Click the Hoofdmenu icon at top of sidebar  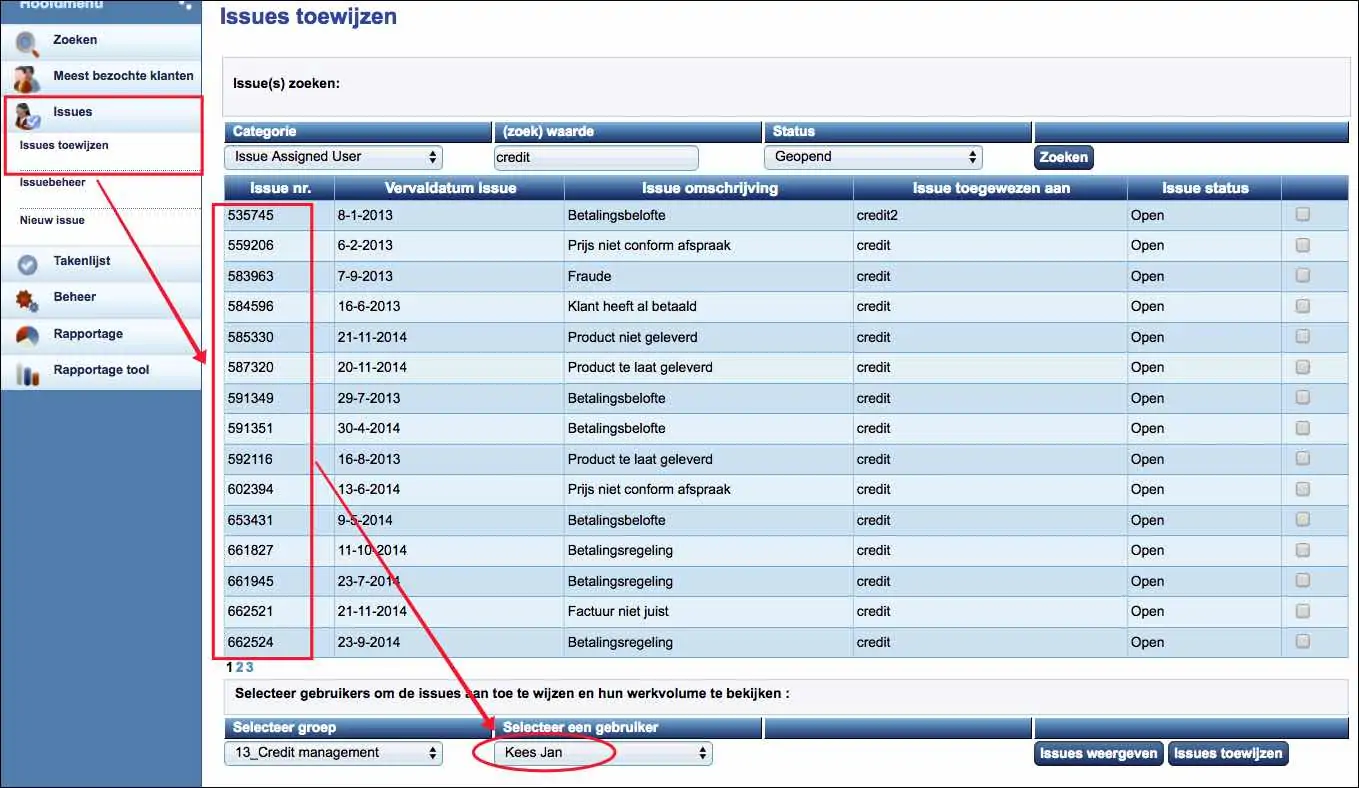point(184,4)
